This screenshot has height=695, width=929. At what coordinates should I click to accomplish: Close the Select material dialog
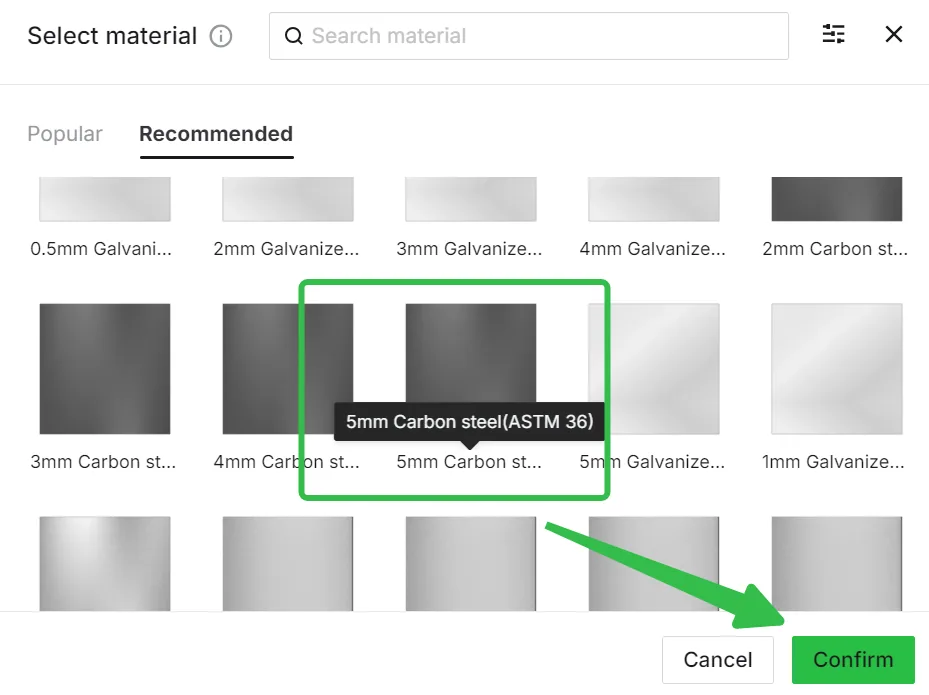click(893, 34)
